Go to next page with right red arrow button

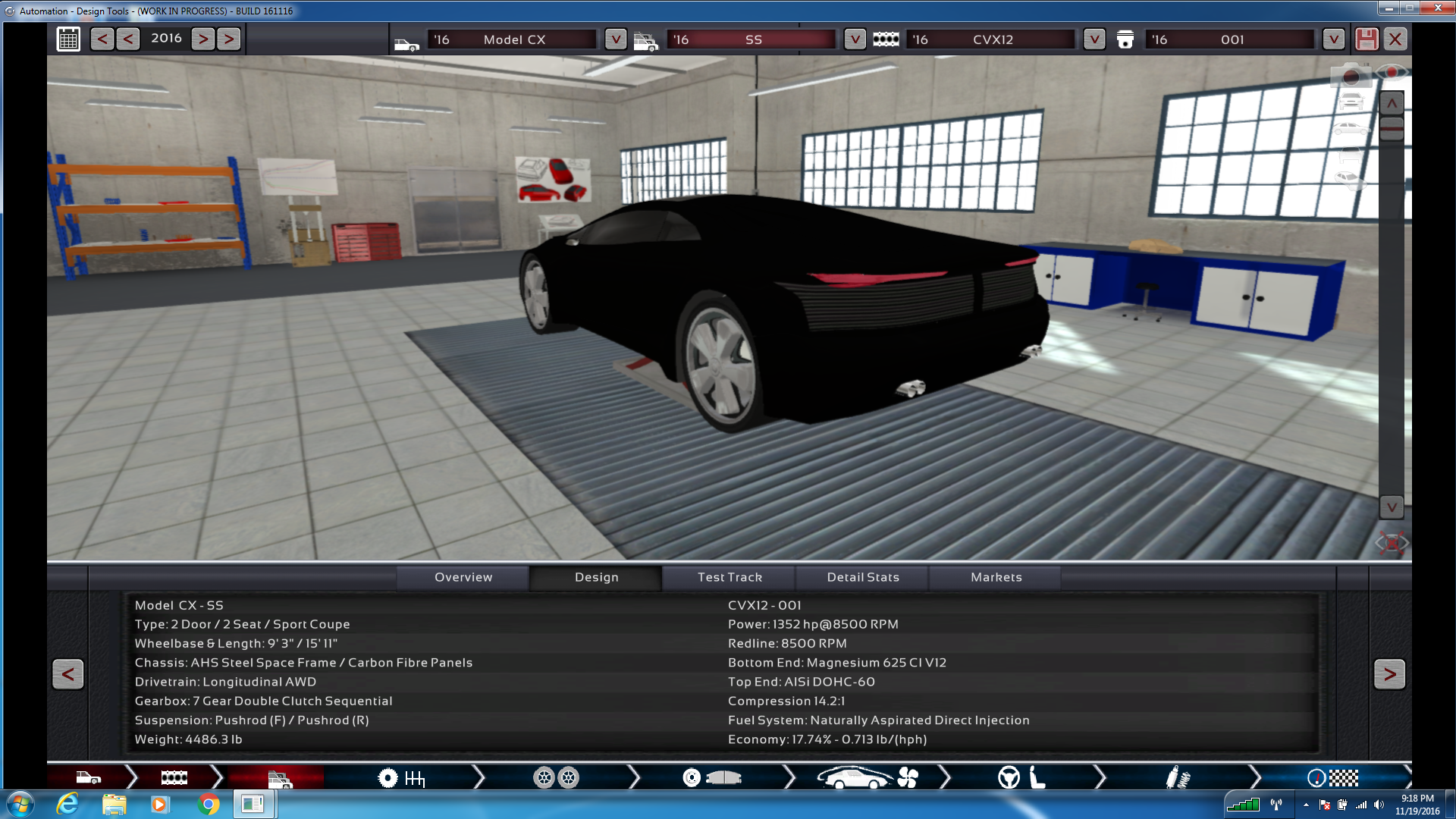(x=1389, y=673)
